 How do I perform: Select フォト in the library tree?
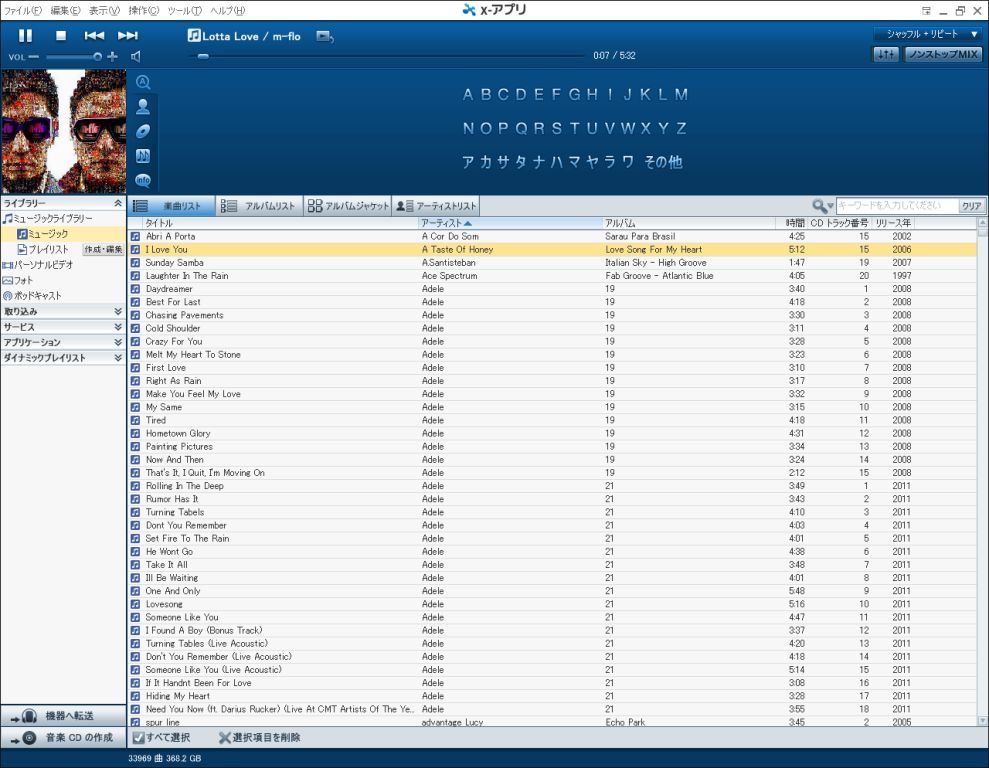coord(18,280)
